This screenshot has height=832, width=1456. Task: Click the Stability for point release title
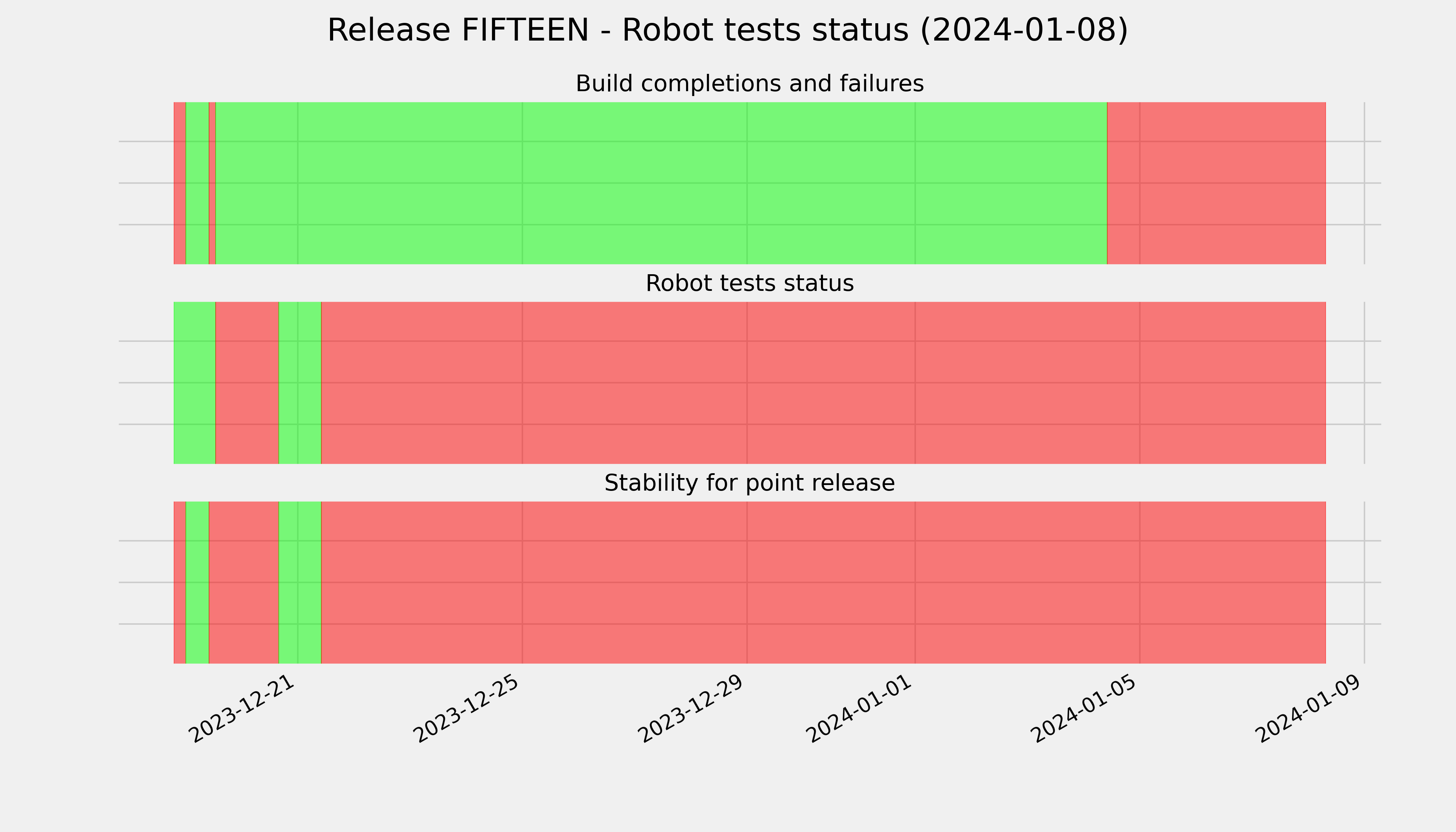(x=749, y=484)
